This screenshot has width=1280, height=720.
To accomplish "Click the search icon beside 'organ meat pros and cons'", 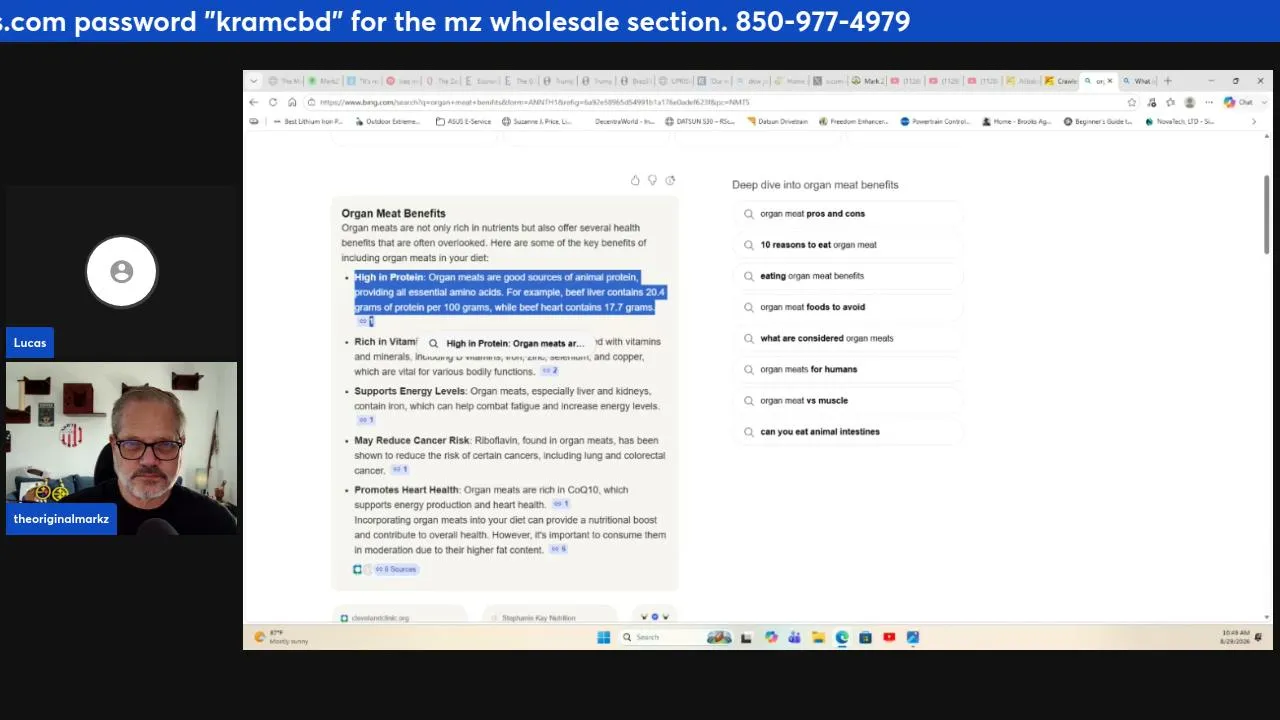I will pos(749,214).
